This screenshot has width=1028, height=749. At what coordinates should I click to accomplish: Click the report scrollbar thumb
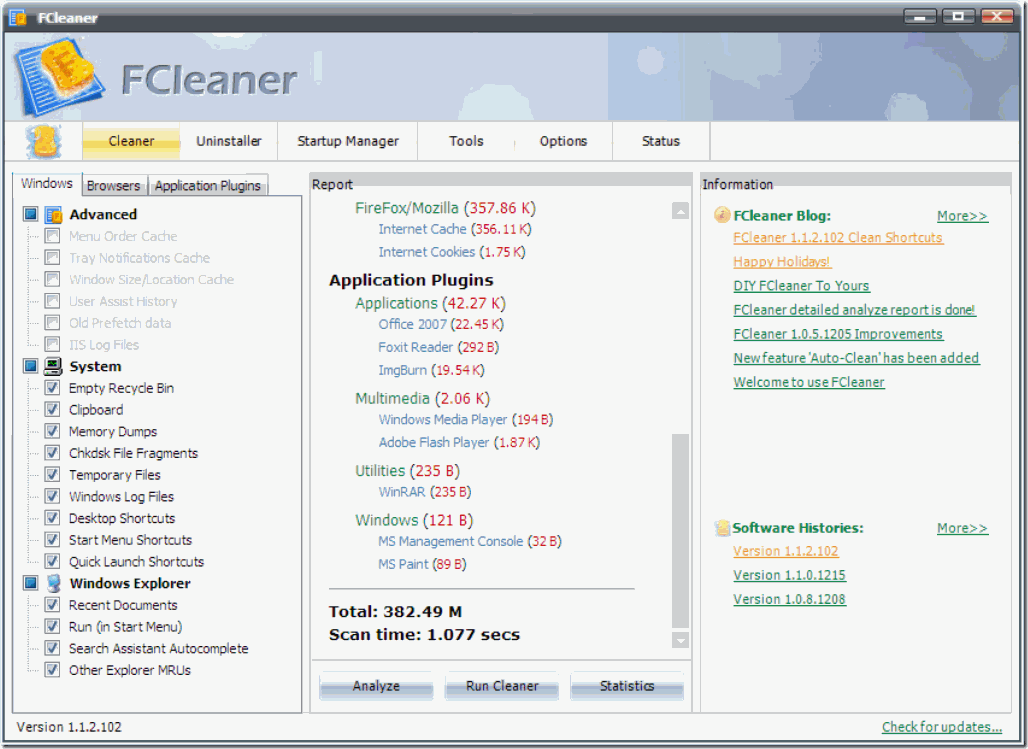click(681, 531)
